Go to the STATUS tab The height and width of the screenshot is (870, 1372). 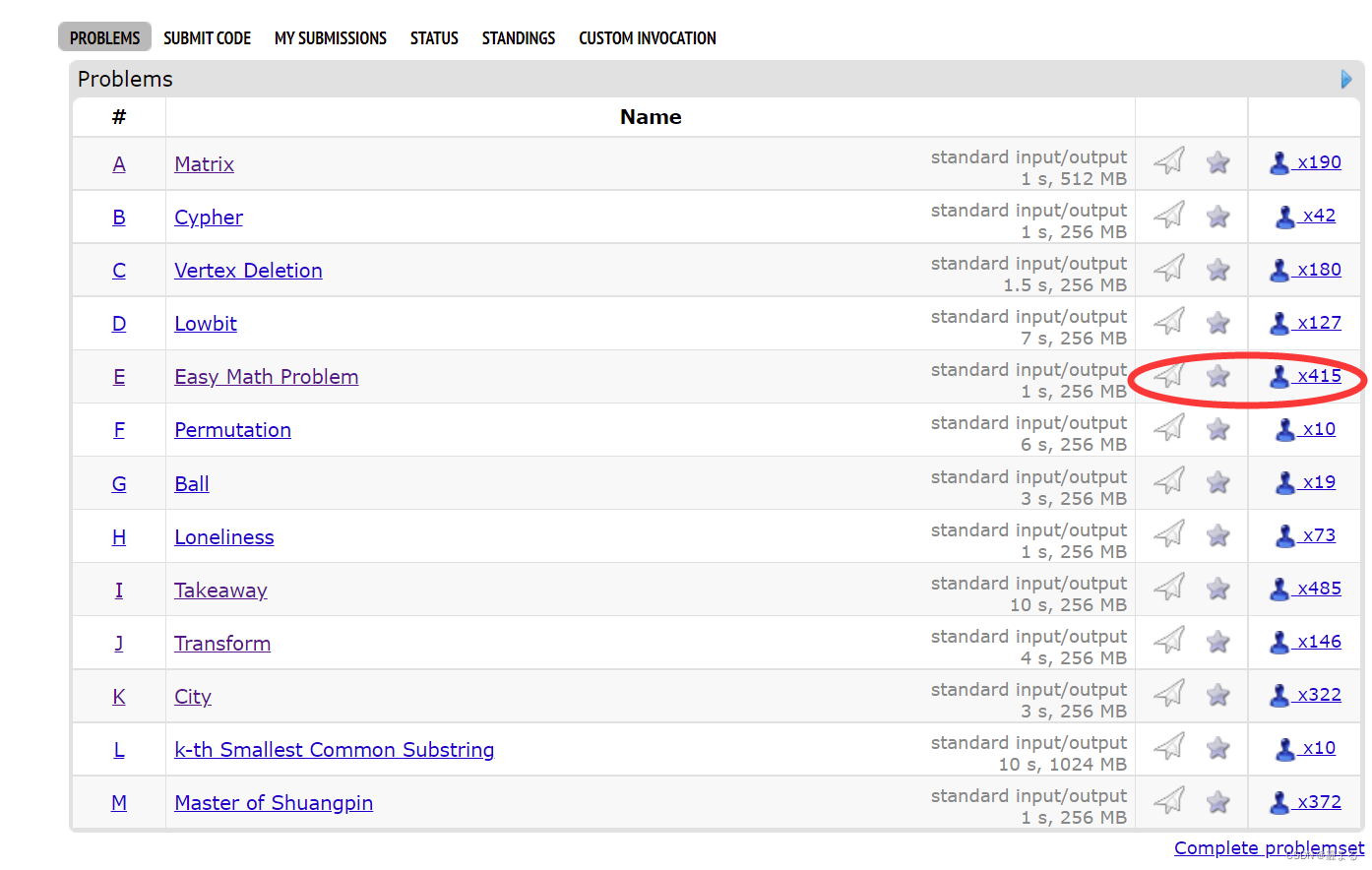[x=434, y=37]
